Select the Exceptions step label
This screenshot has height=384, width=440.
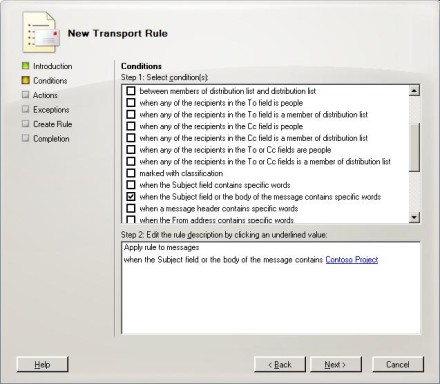(51, 110)
